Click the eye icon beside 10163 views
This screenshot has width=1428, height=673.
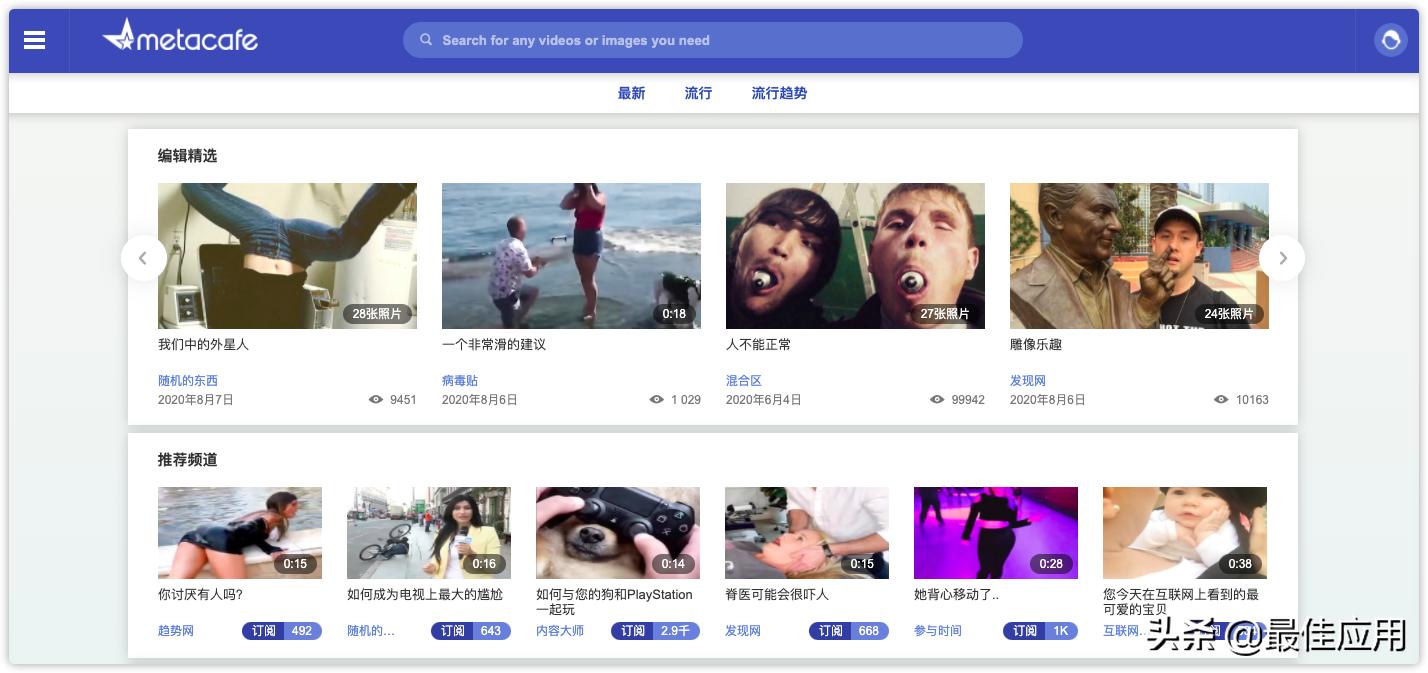tap(1220, 399)
